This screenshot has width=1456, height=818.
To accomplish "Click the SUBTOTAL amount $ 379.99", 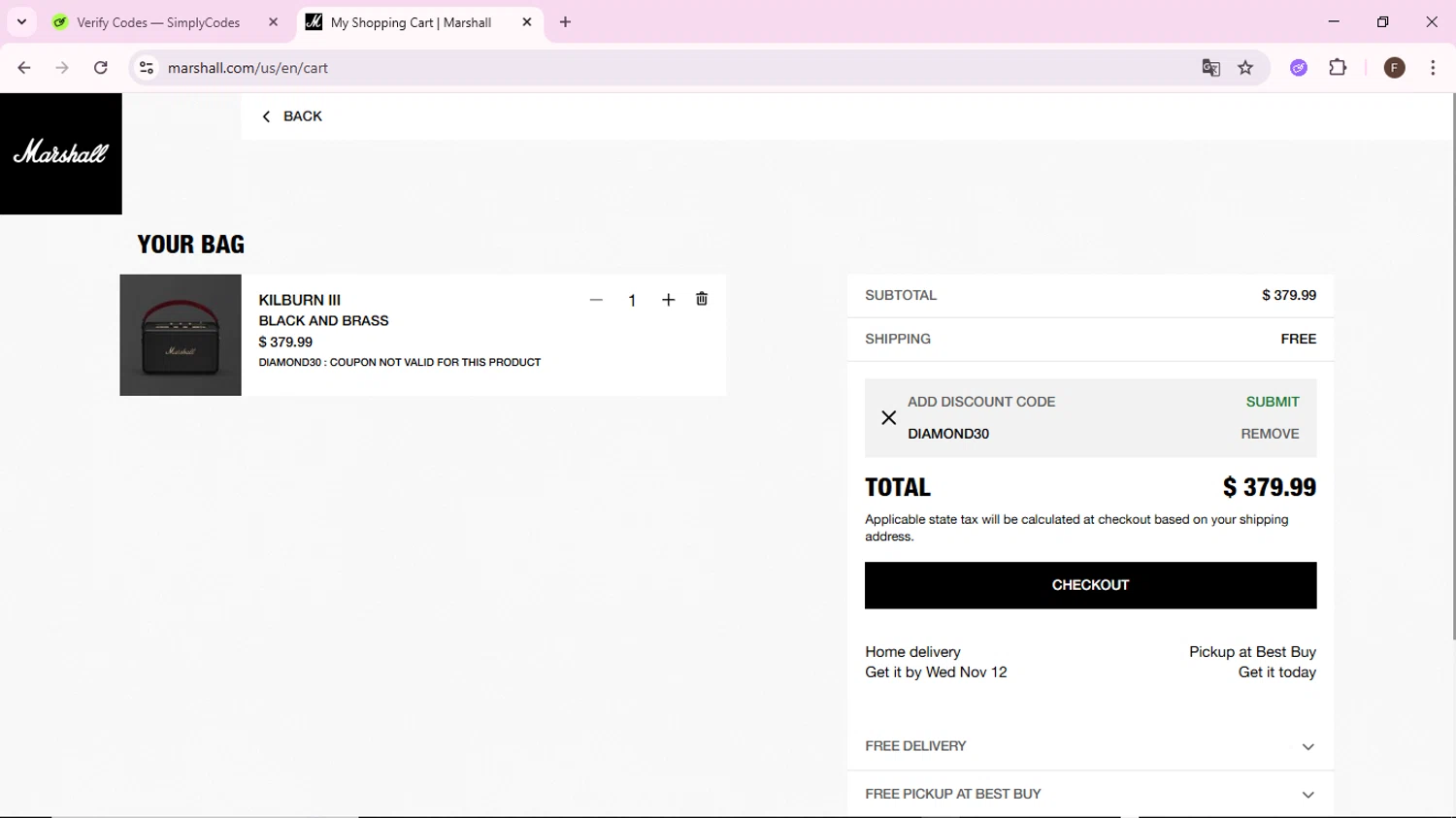I will (1289, 295).
